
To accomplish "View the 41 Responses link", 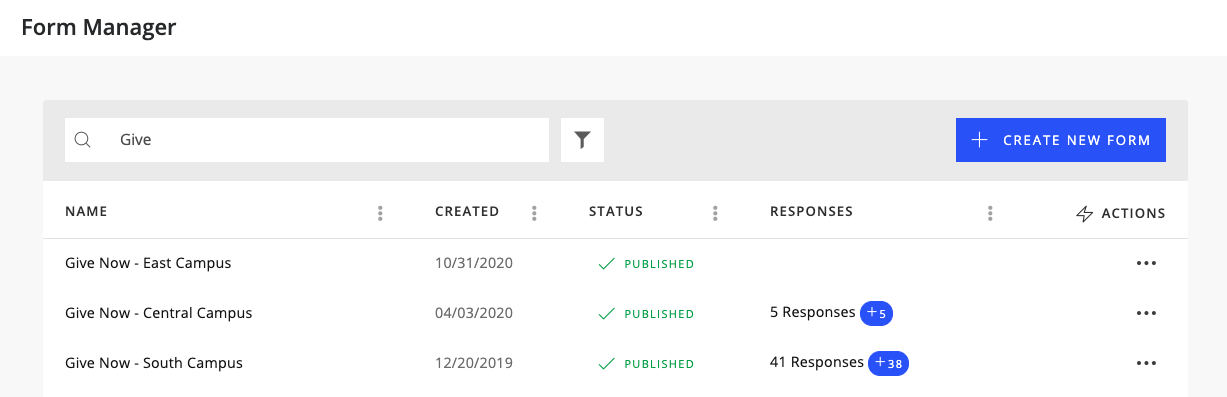I will 816,362.
